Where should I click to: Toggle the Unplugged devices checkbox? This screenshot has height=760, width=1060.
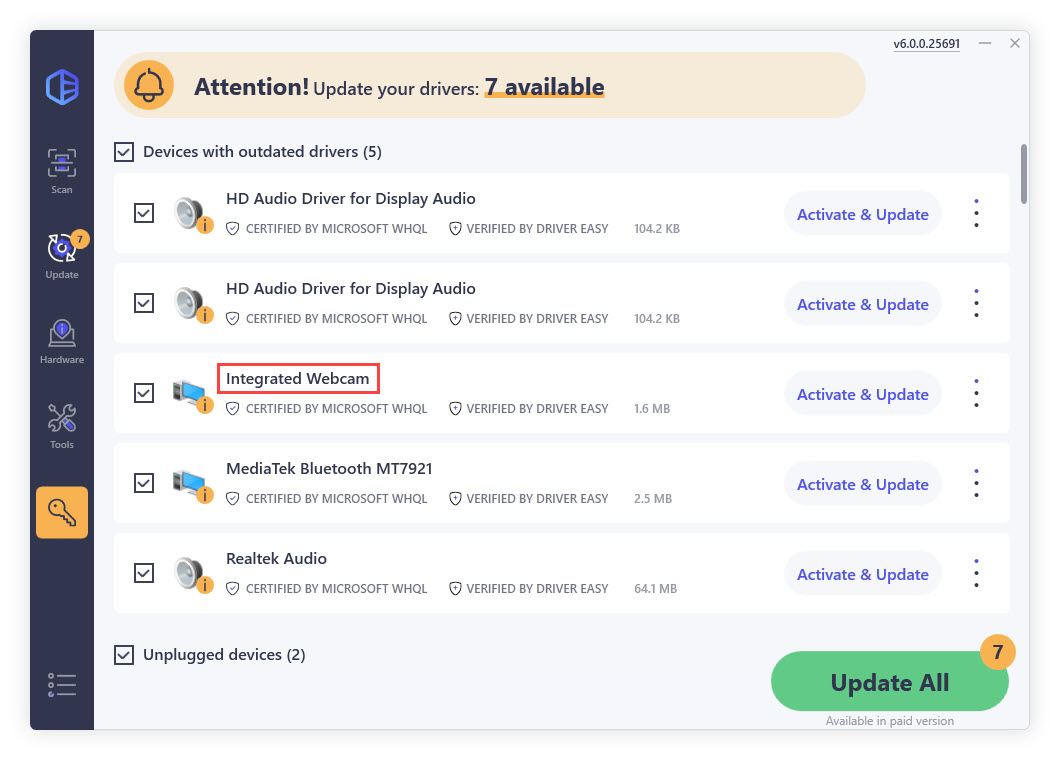pos(124,655)
